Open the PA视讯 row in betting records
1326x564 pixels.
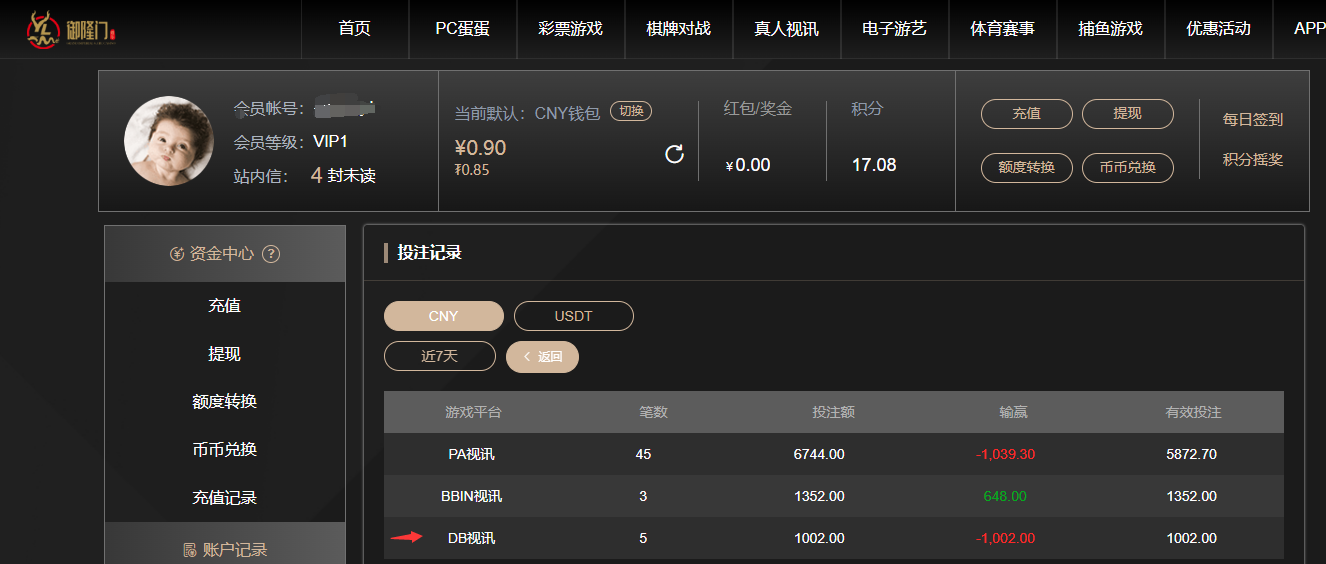coord(834,454)
